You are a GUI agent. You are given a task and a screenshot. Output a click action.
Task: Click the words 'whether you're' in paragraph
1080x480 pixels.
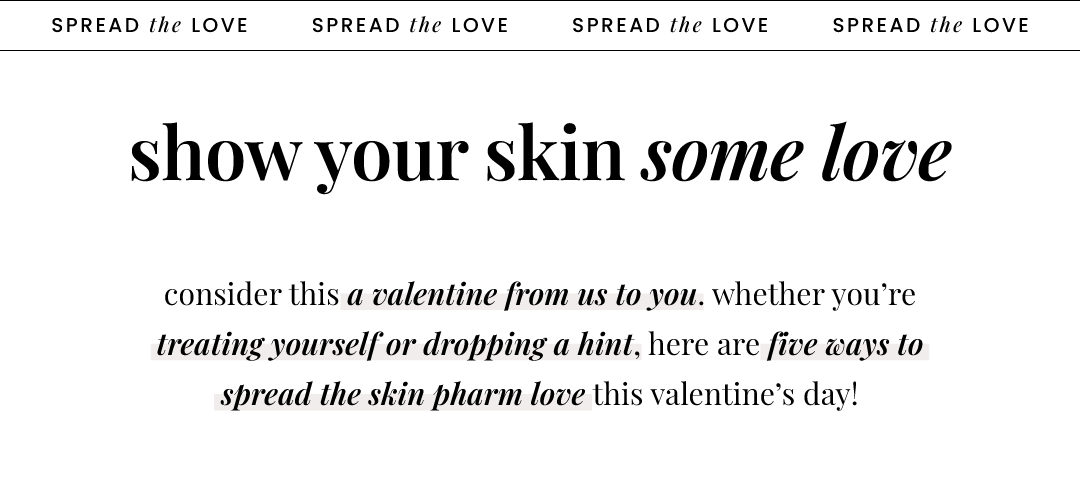pos(813,295)
